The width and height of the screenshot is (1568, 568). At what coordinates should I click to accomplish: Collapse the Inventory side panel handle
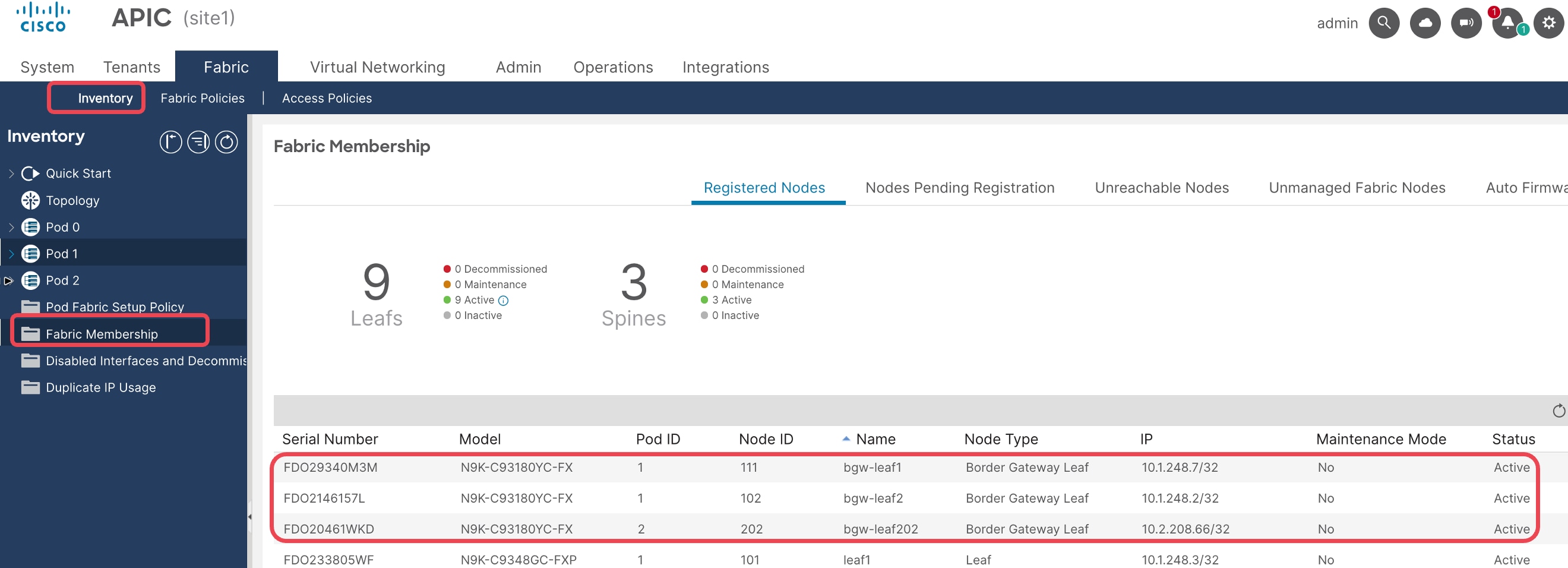(249, 516)
